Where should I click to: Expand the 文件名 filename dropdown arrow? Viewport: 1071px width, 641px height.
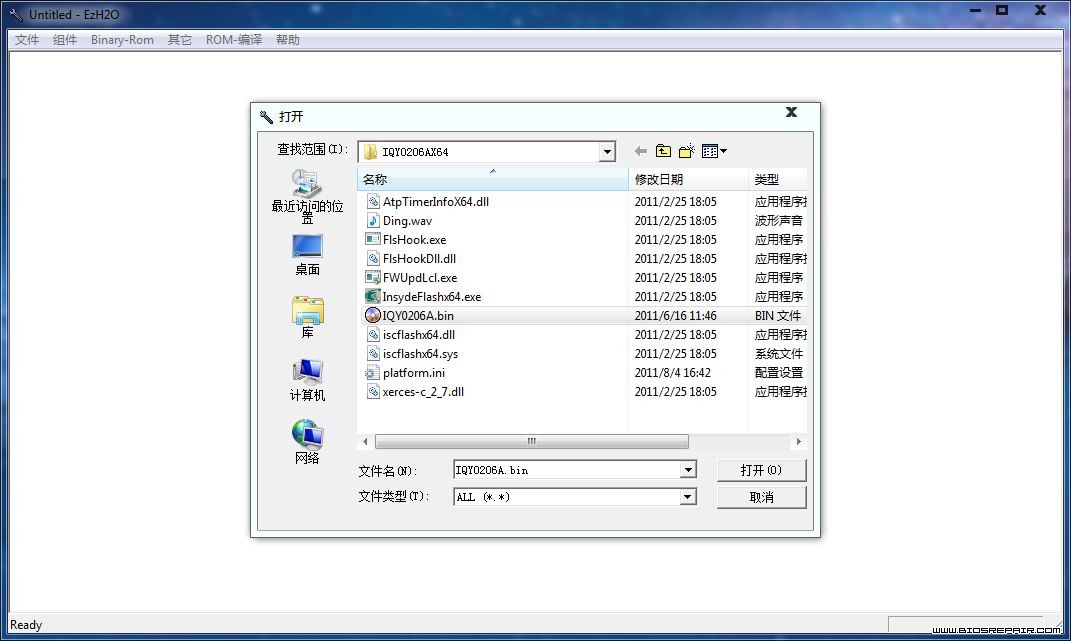click(688, 469)
